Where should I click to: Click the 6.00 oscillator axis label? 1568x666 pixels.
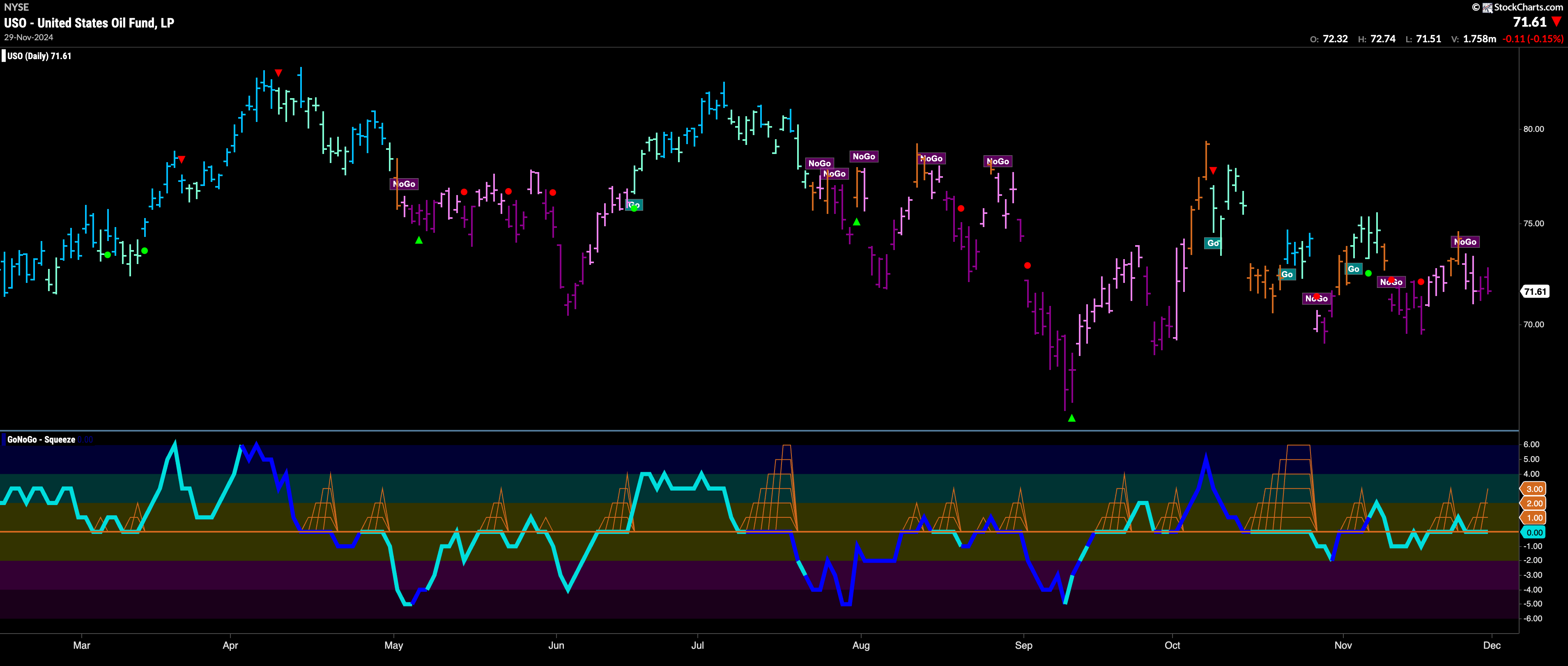click(1531, 445)
